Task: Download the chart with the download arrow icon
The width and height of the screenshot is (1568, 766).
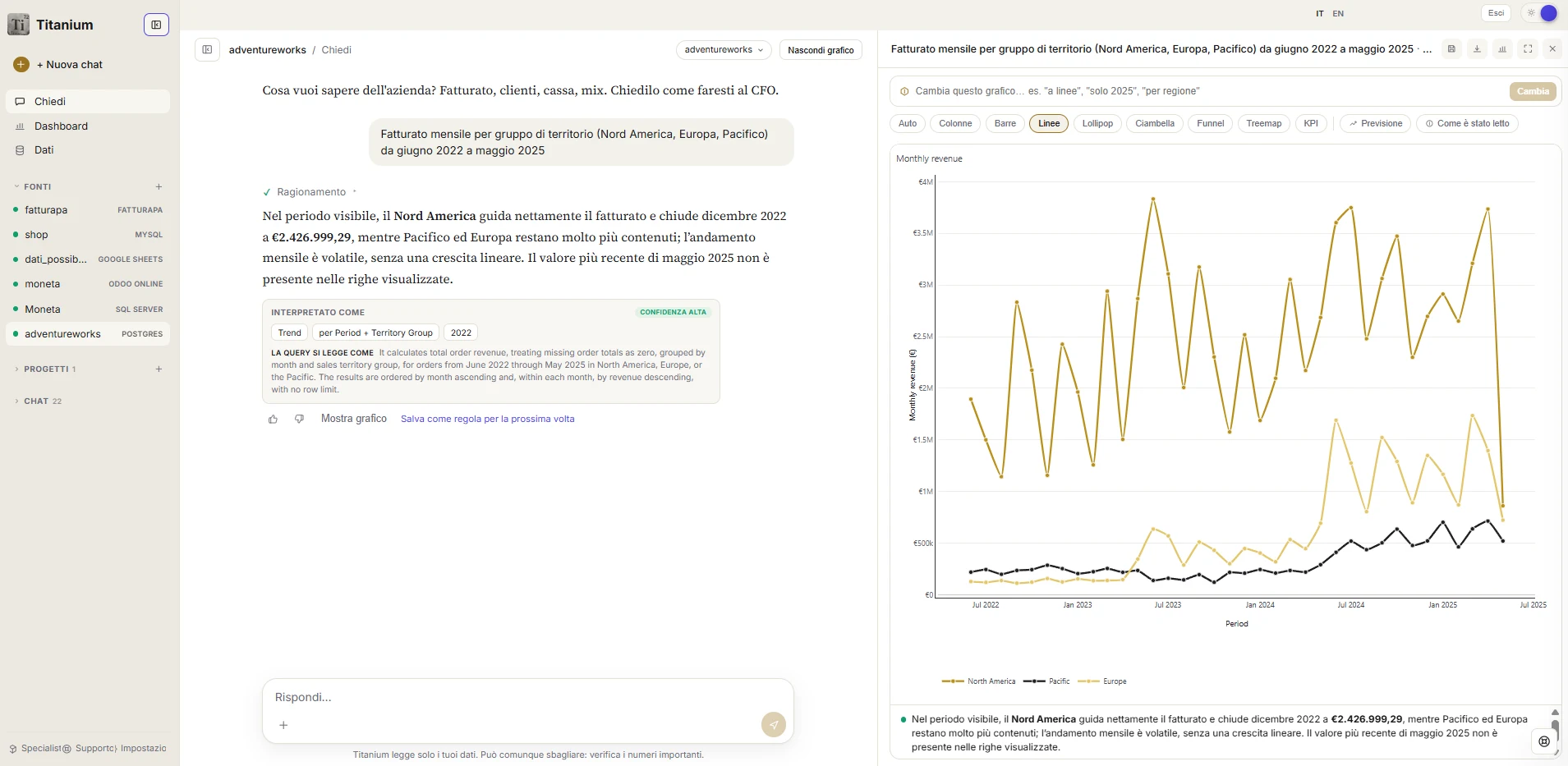Action: pyautogui.click(x=1477, y=49)
